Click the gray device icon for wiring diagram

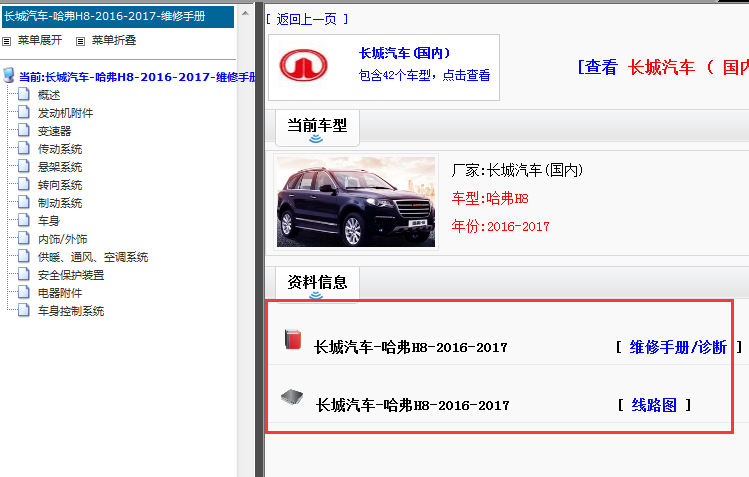(x=292, y=397)
